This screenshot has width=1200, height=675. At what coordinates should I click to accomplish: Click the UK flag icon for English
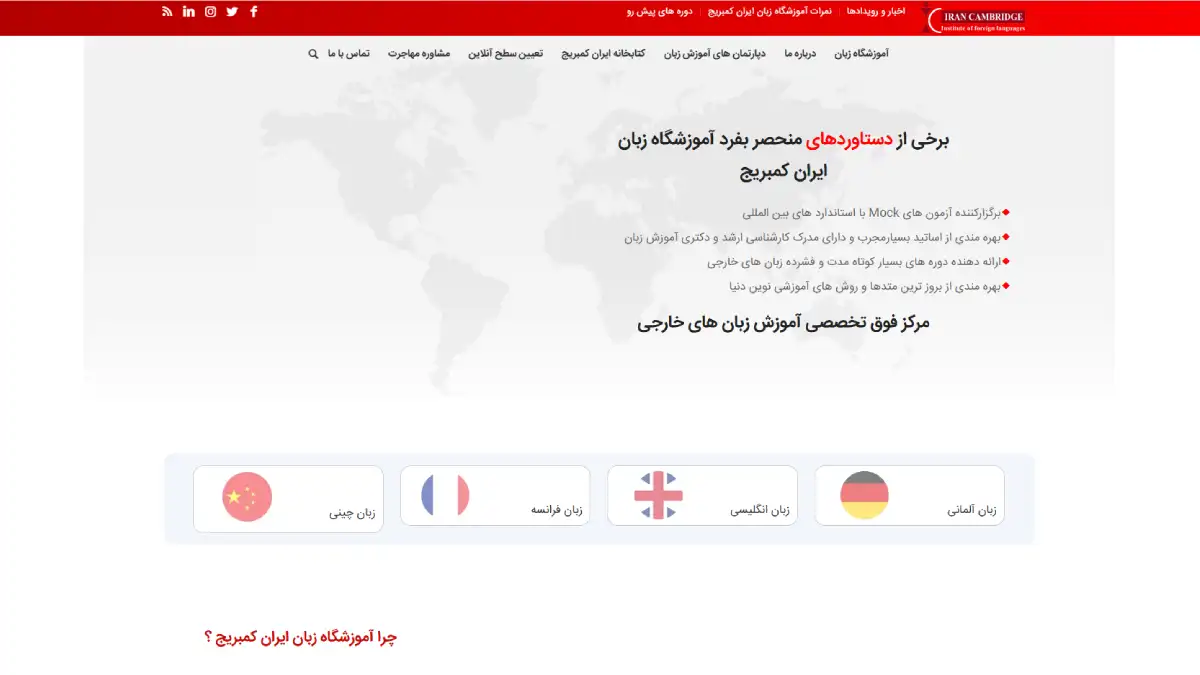pos(659,495)
